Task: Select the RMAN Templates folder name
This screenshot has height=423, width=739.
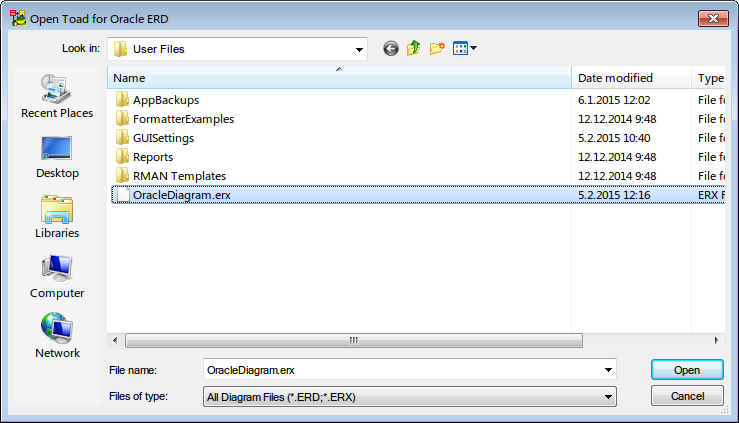Action: (180, 176)
